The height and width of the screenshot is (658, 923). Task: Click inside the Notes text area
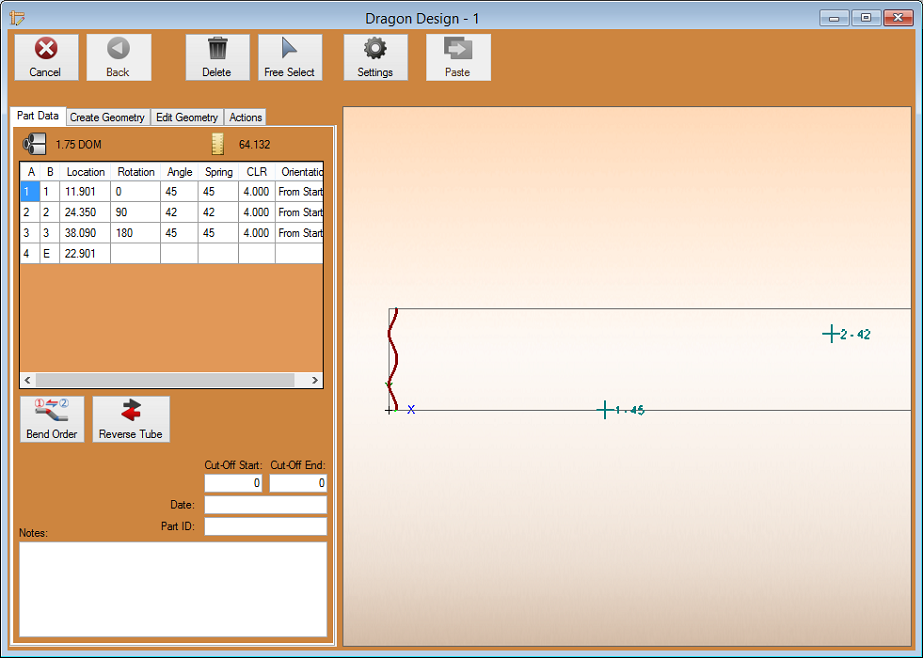[173, 589]
